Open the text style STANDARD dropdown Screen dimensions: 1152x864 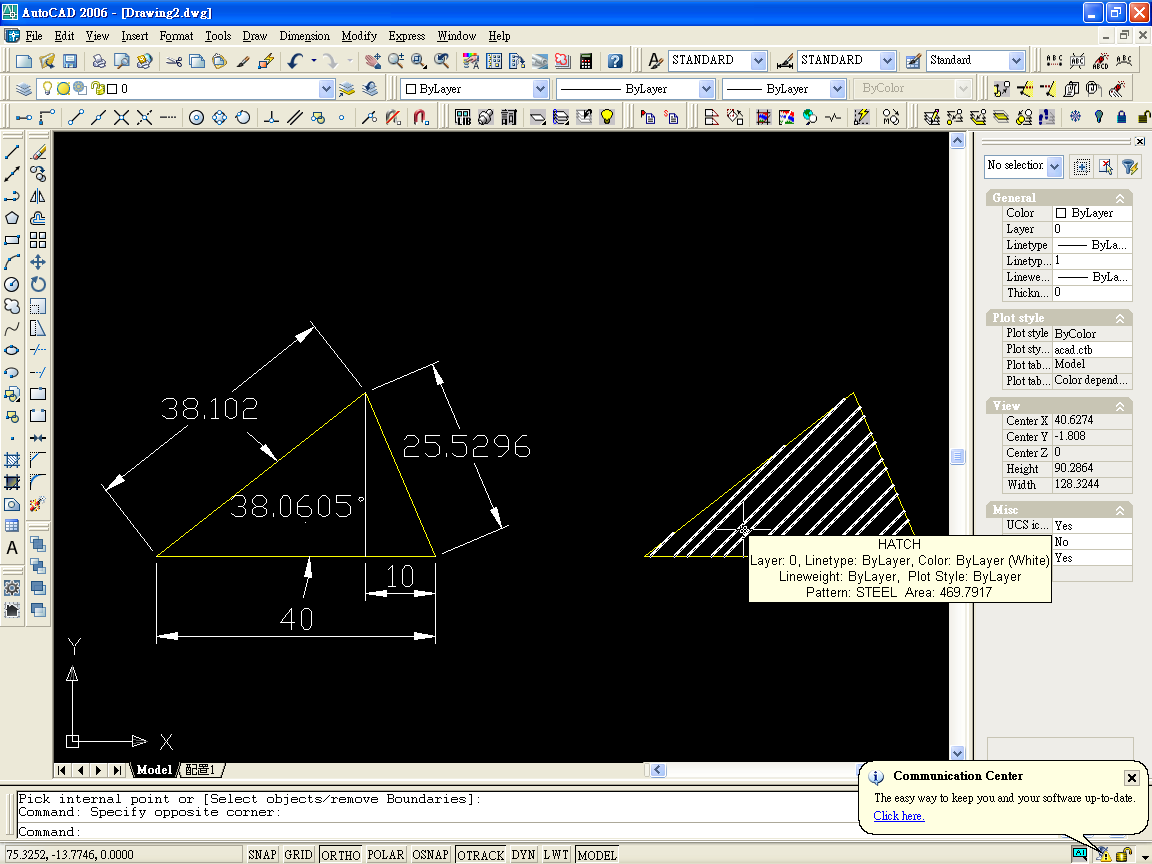(x=759, y=61)
